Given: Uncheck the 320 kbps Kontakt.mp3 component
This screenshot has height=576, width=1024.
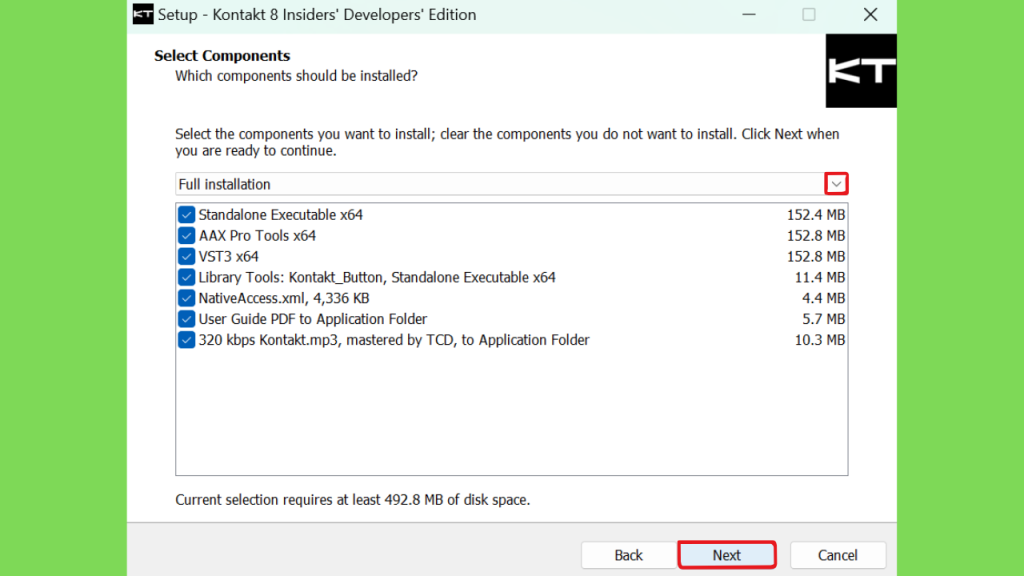Looking at the screenshot, I should click(x=186, y=340).
